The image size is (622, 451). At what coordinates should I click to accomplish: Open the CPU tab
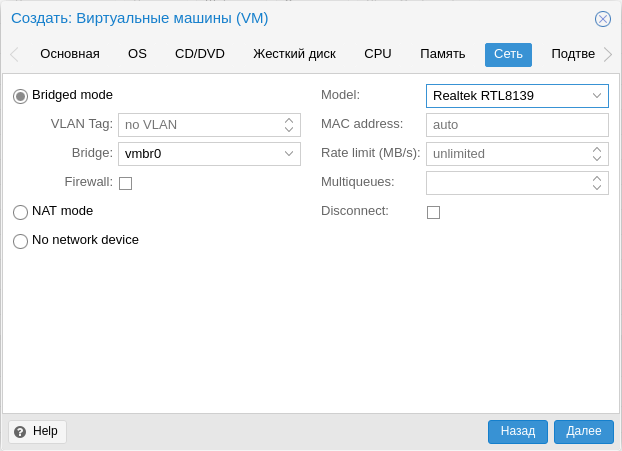pyautogui.click(x=378, y=54)
